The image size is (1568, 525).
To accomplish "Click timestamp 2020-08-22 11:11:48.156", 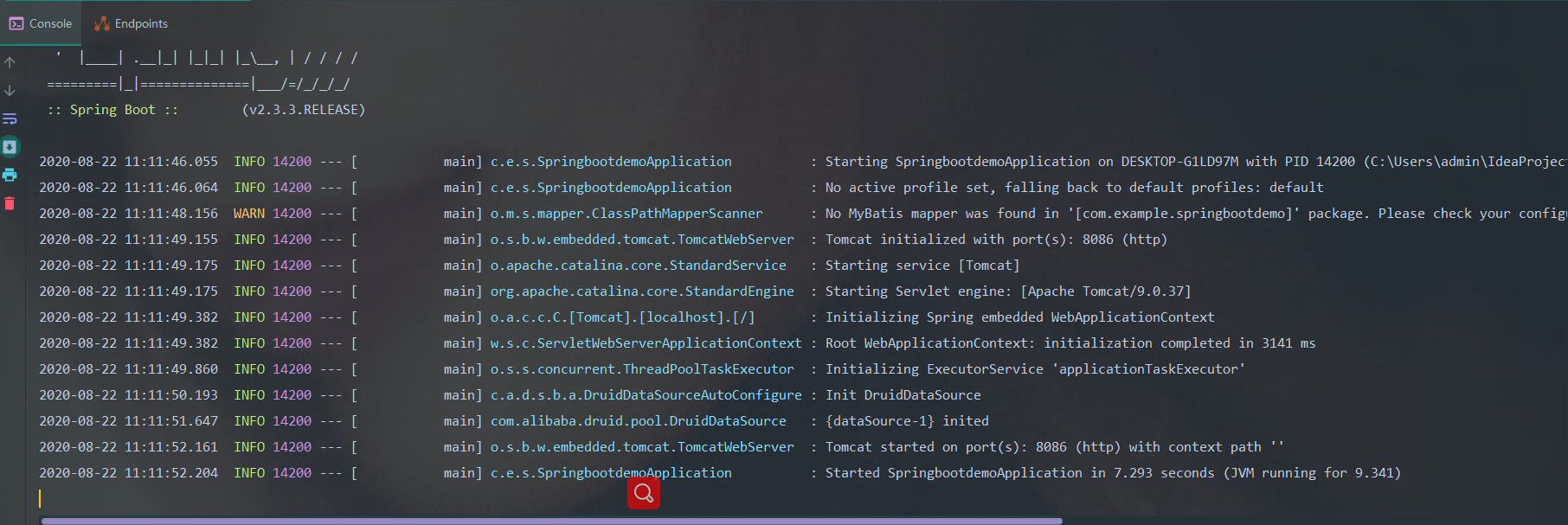I will (129, 214).
